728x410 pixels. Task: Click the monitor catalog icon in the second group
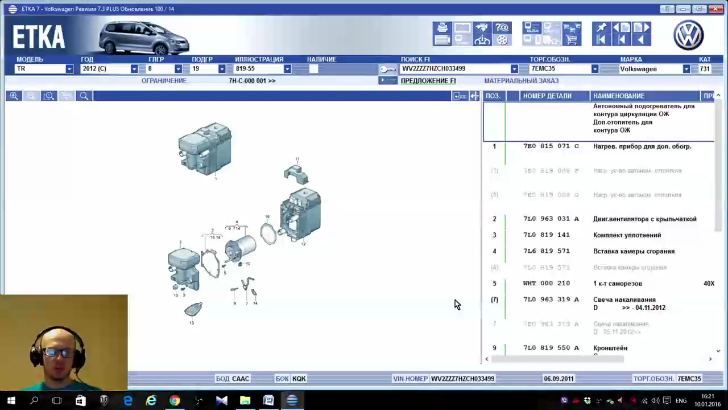(532, 28)
